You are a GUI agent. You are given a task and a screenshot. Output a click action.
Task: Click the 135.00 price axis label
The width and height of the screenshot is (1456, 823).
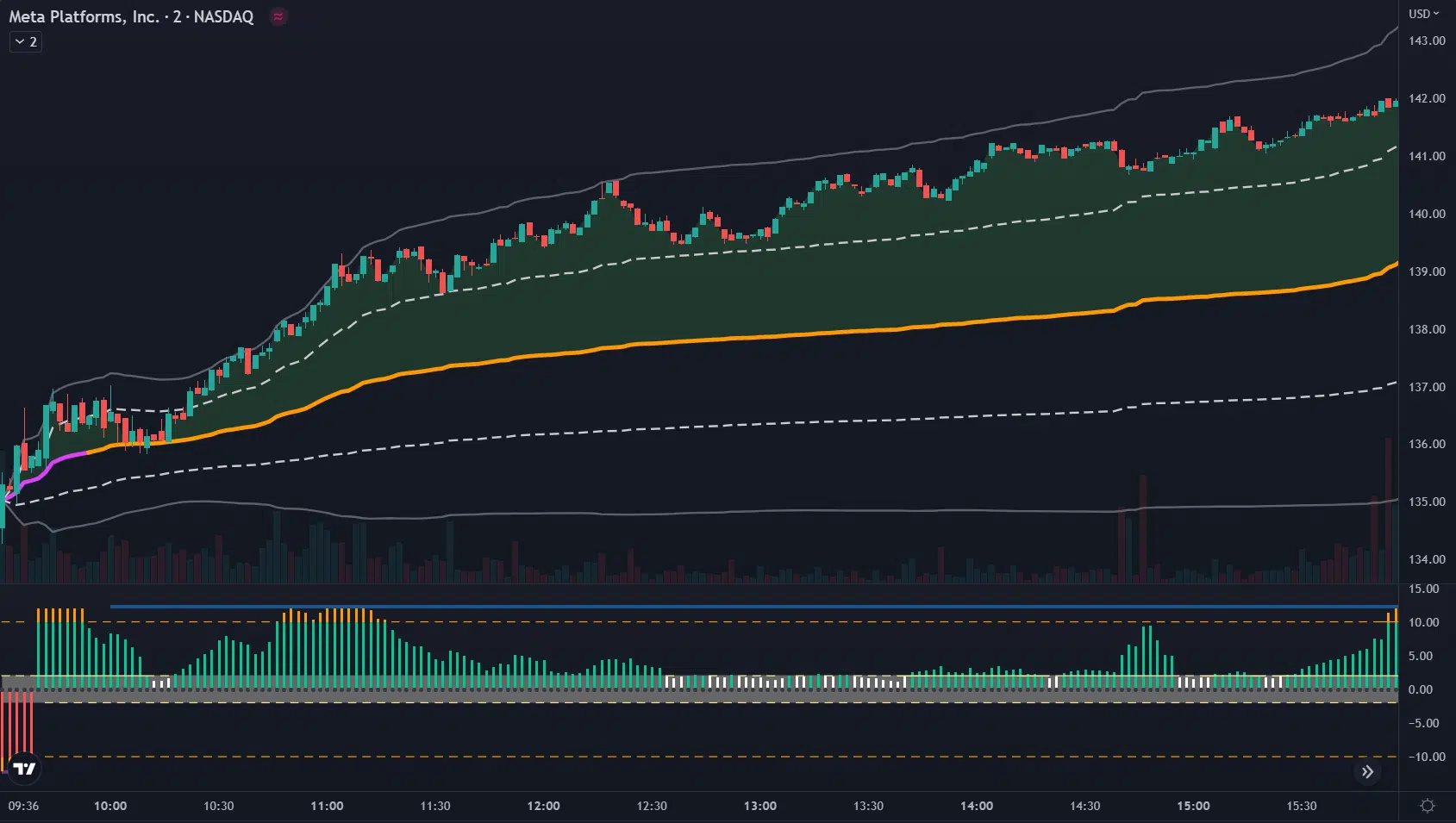(x=1427, y=502)
